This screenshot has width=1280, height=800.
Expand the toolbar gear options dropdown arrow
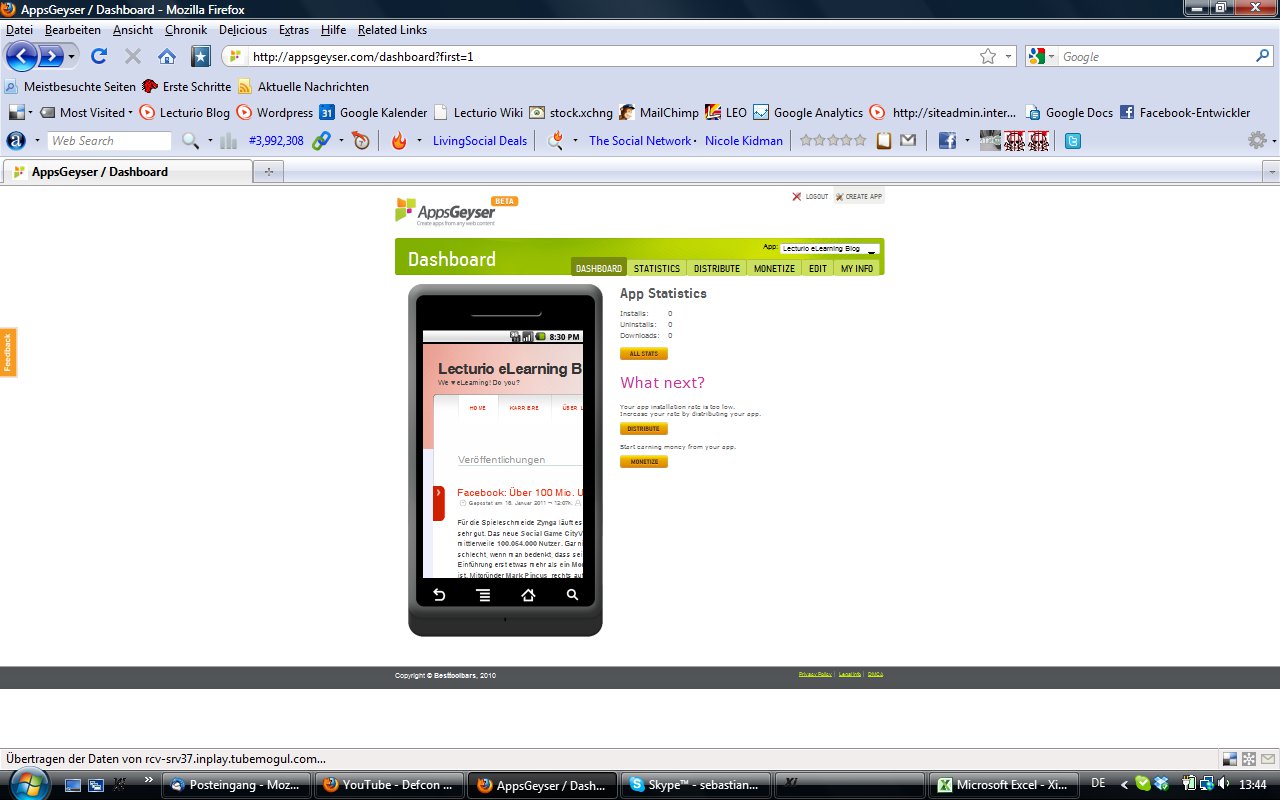[x=1274, y=141]
